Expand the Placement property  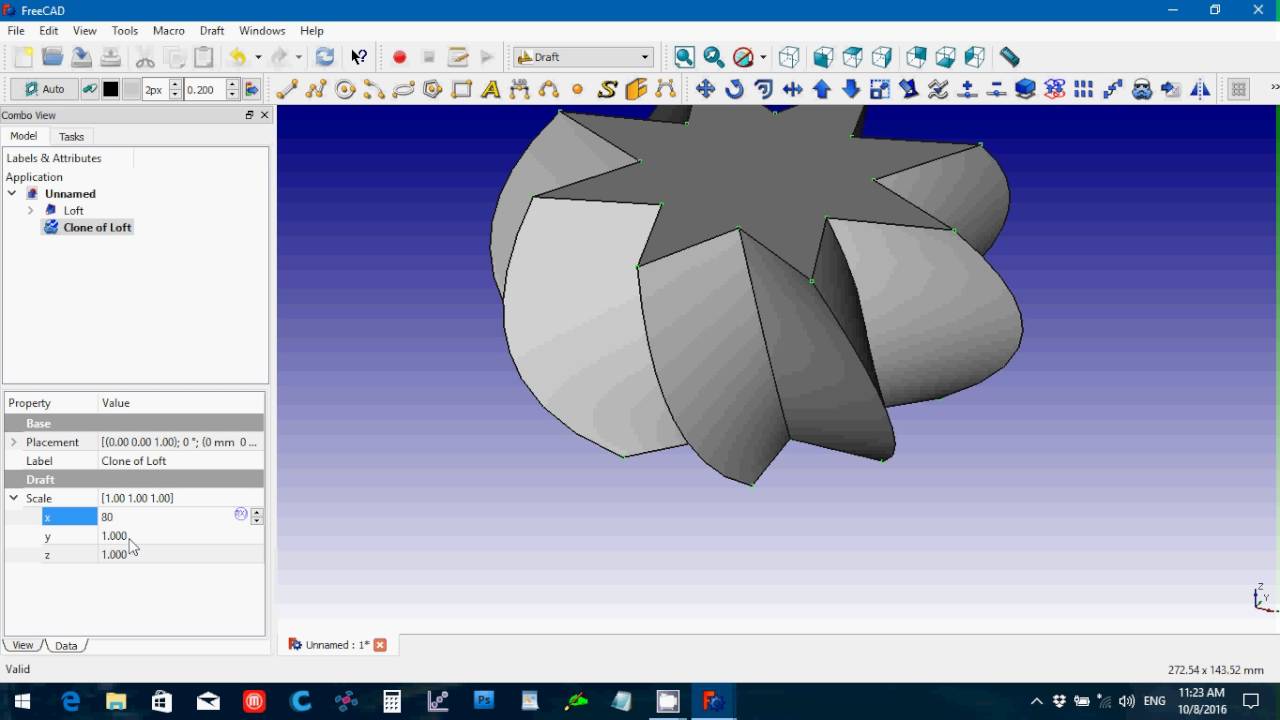13,442
